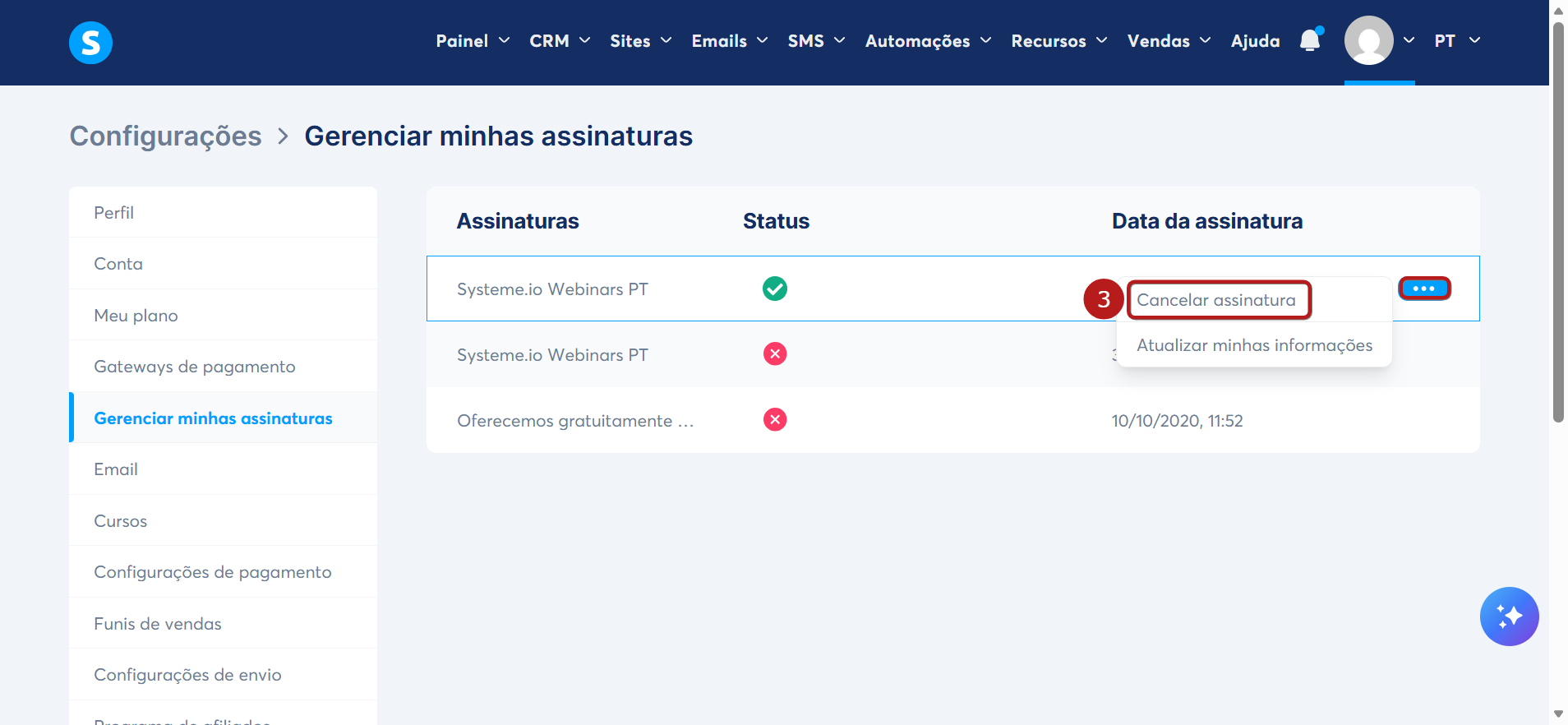Expand the SMS menu
The height and width of the screenshot is (725, 1568).
point(816,41)
